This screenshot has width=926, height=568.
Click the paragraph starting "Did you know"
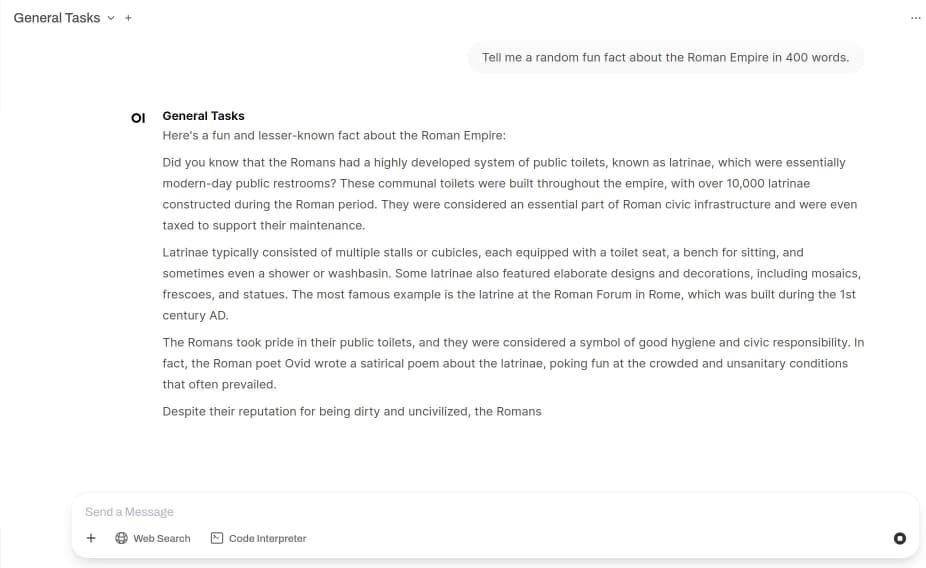(510, 194)
